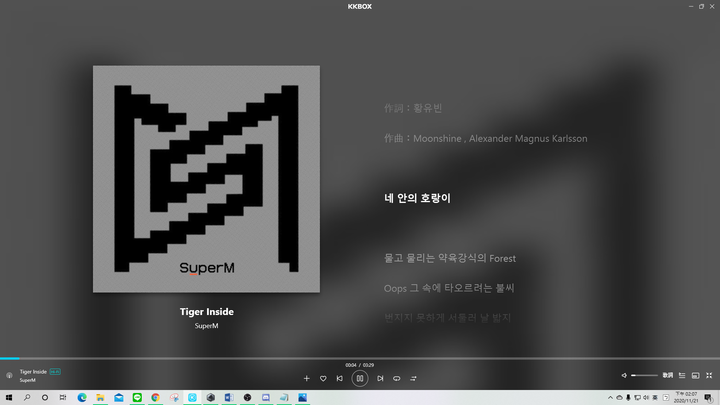Toggle the lyrics (歌詞) display

point(668,376)
